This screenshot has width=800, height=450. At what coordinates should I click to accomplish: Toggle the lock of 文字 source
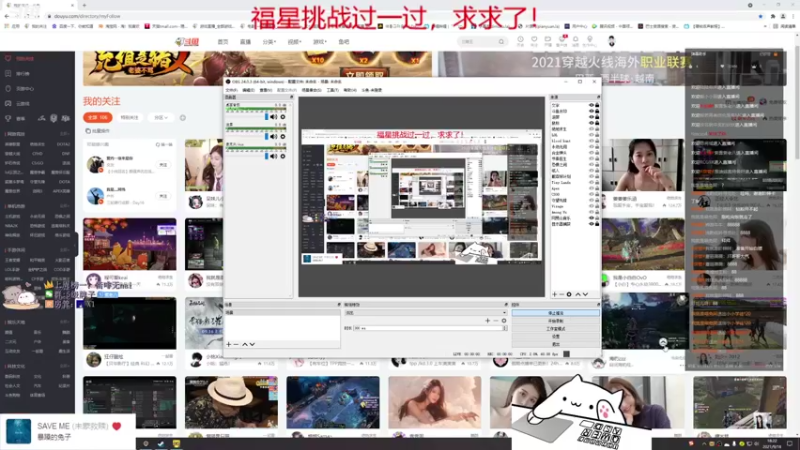point(597,105)
